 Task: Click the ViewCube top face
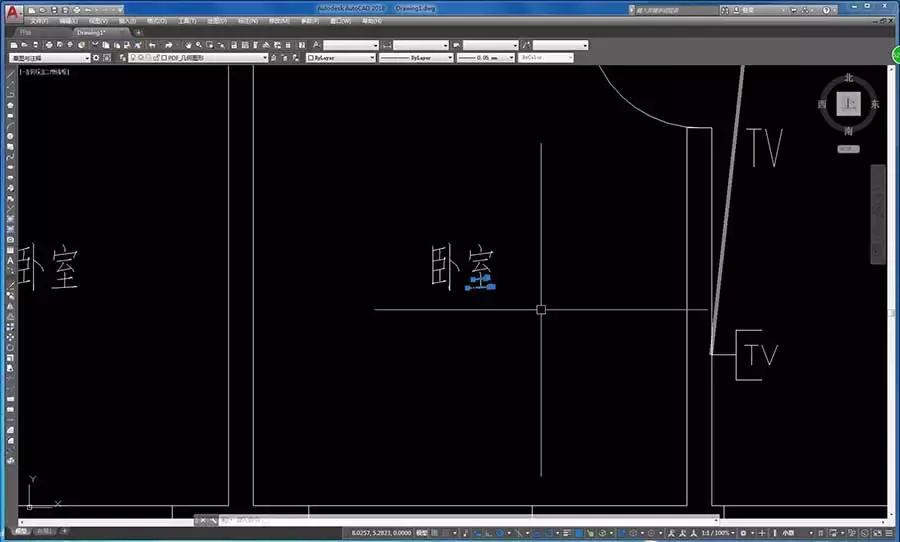click(x=849, y=103)
